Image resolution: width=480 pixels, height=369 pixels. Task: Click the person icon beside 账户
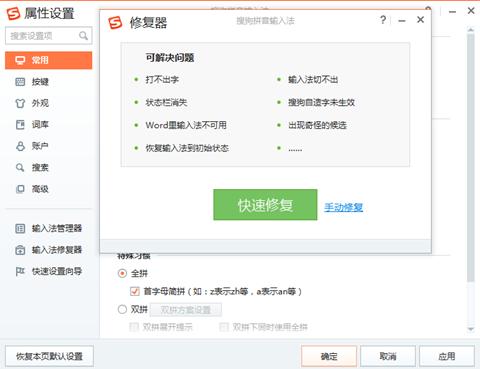point(20,146)
